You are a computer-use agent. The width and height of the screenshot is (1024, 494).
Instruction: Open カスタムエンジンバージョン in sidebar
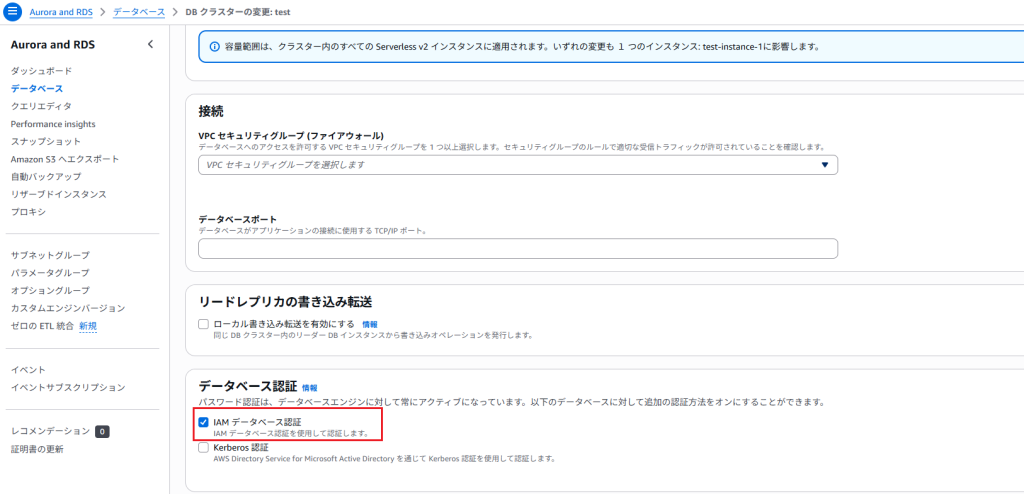click(68, 308)
